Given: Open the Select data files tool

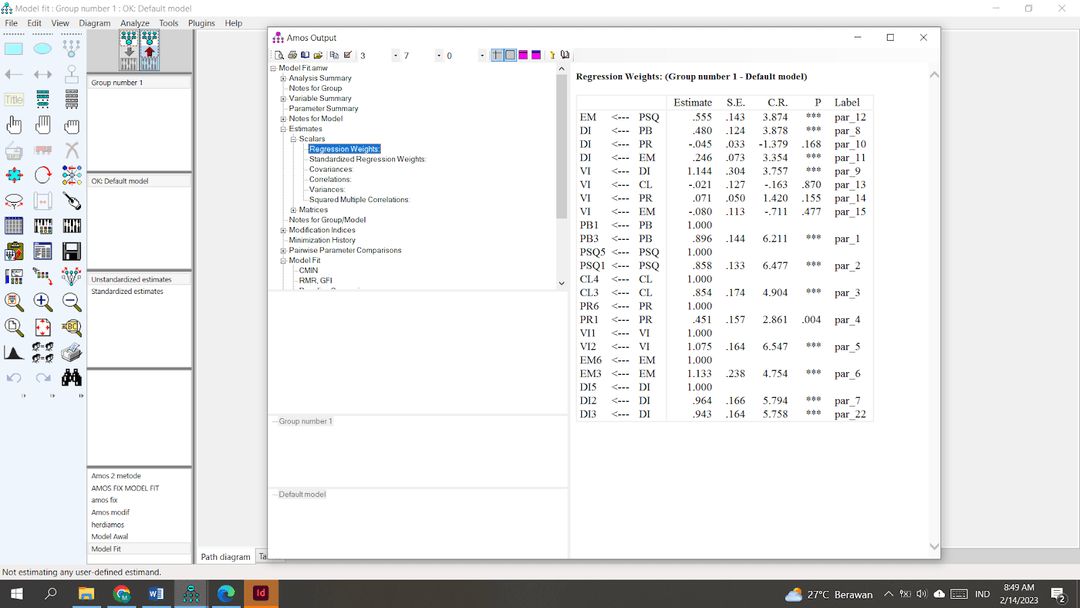Looking at the screenshot, I should (14, 226).
